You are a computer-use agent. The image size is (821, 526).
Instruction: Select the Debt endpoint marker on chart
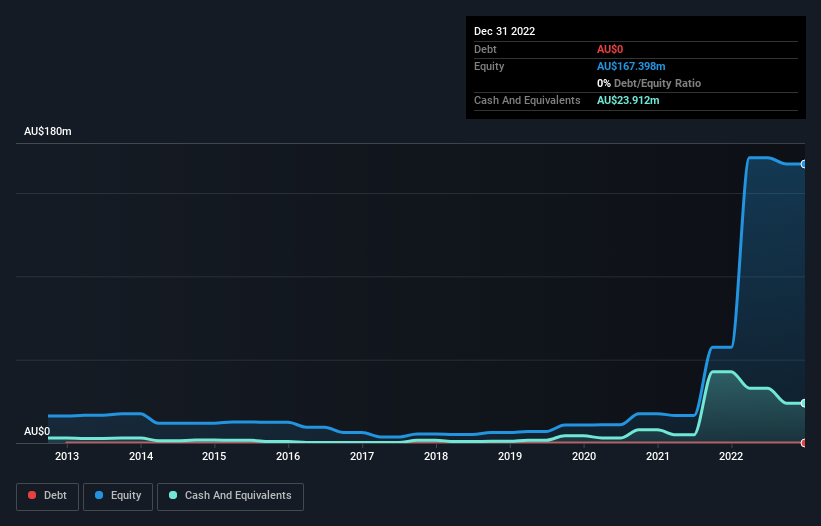click(804, 443)
